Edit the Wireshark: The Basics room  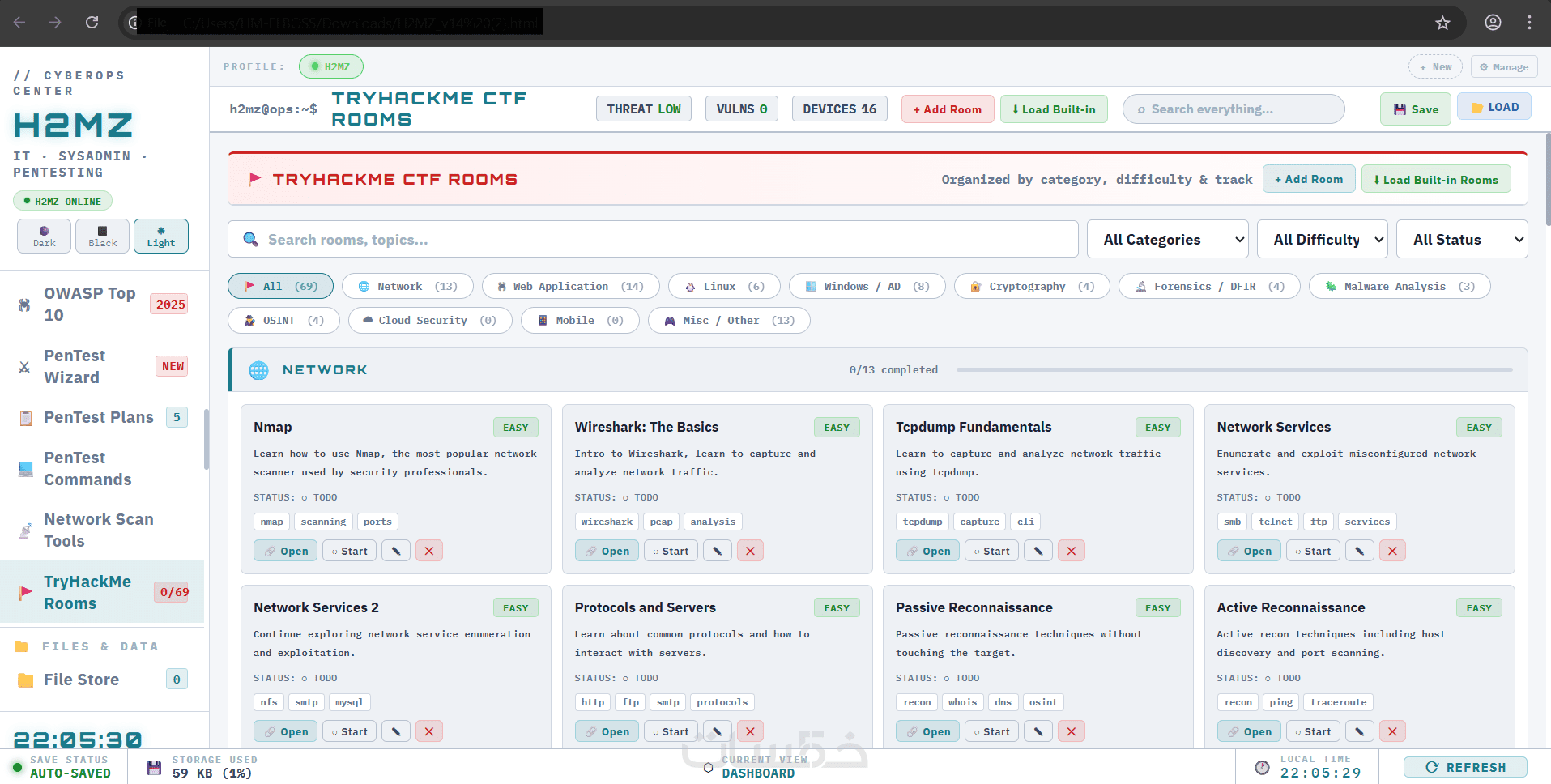[x=718, y=551]
